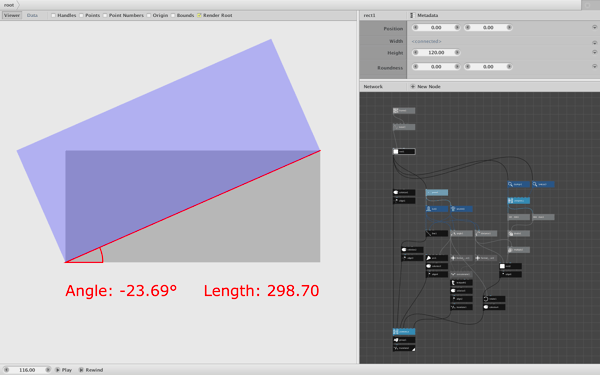
Task: Select the blue node with person icon
Action: (437, 209)
